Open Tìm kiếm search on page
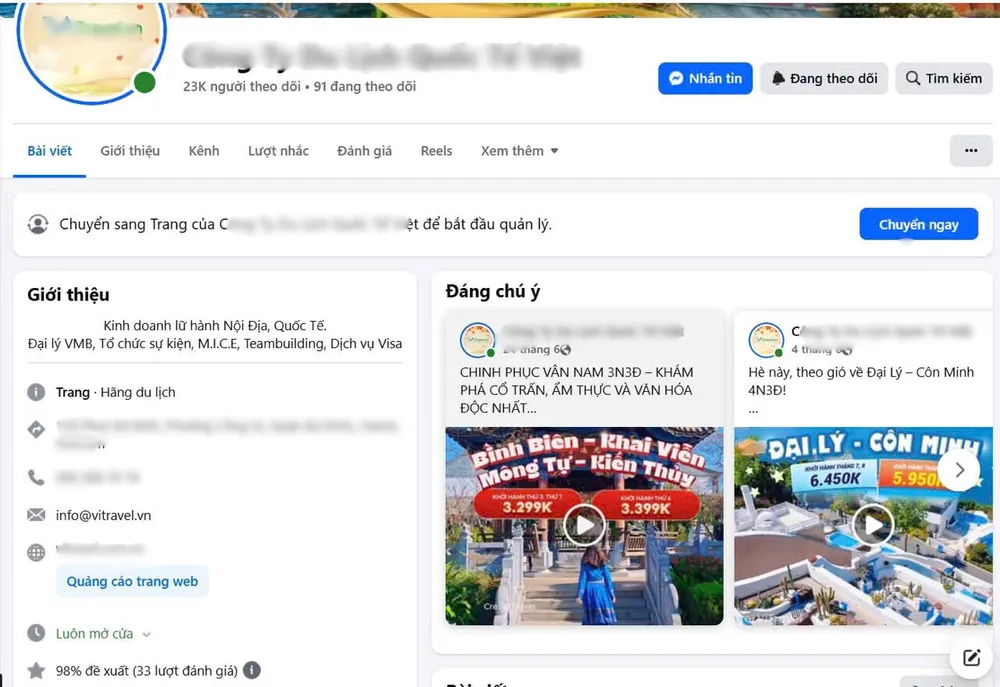 pos(943,78)
